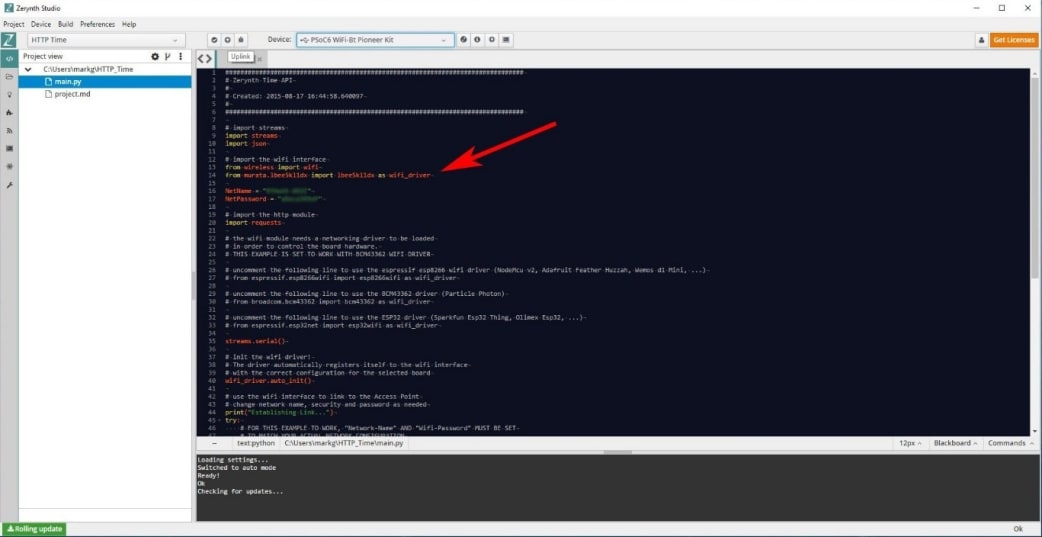Click the gear icon right of device info
The height and width of the screenshot is (537, 1042).
(x=492, y=40)
